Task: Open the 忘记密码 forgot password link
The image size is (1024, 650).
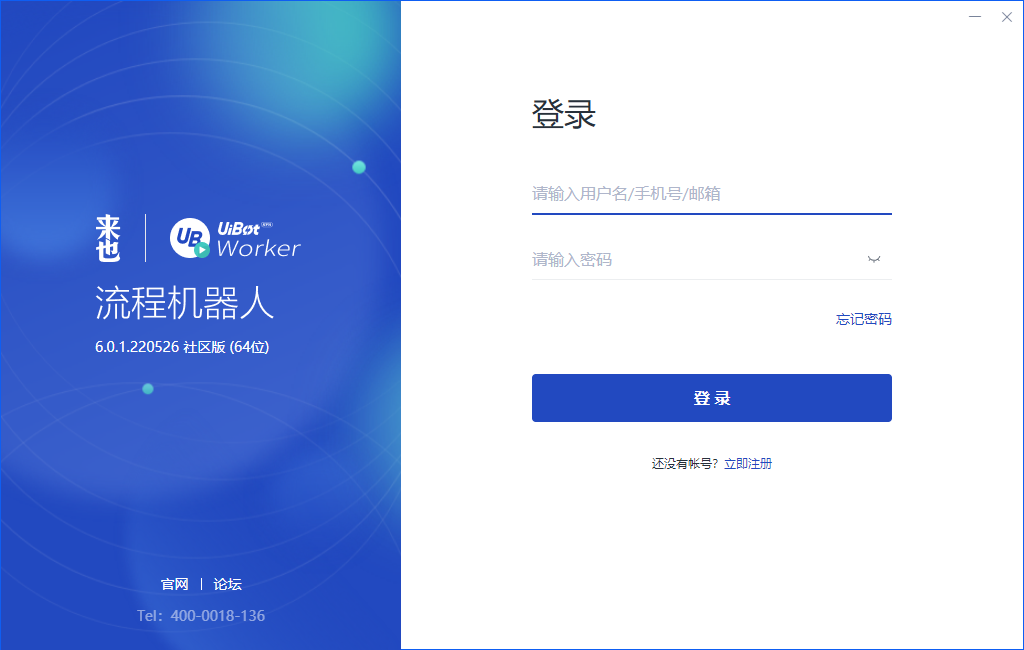Action: click(x=863, y=319)
